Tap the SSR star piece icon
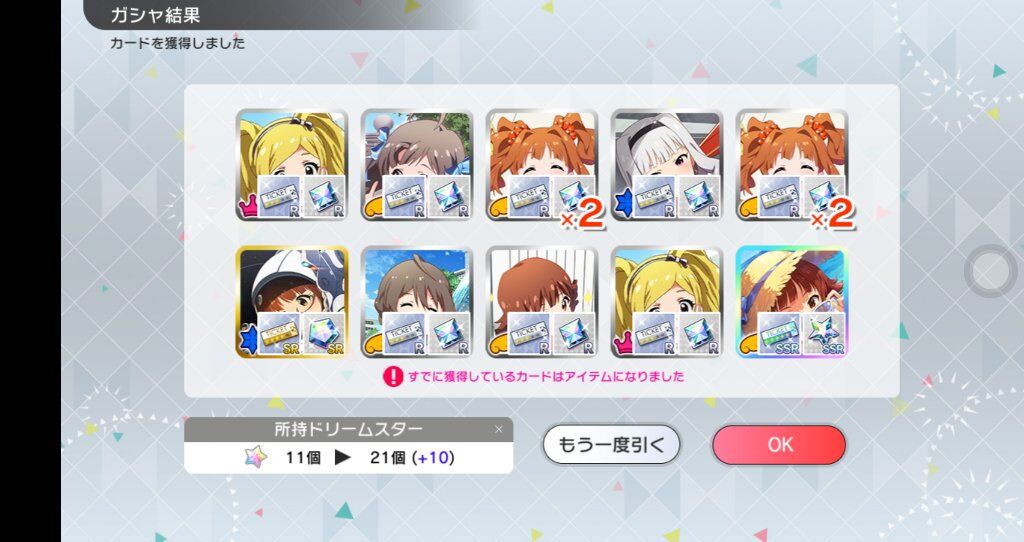This screenshot has width=1024, height=542. [x=824, y=334]
